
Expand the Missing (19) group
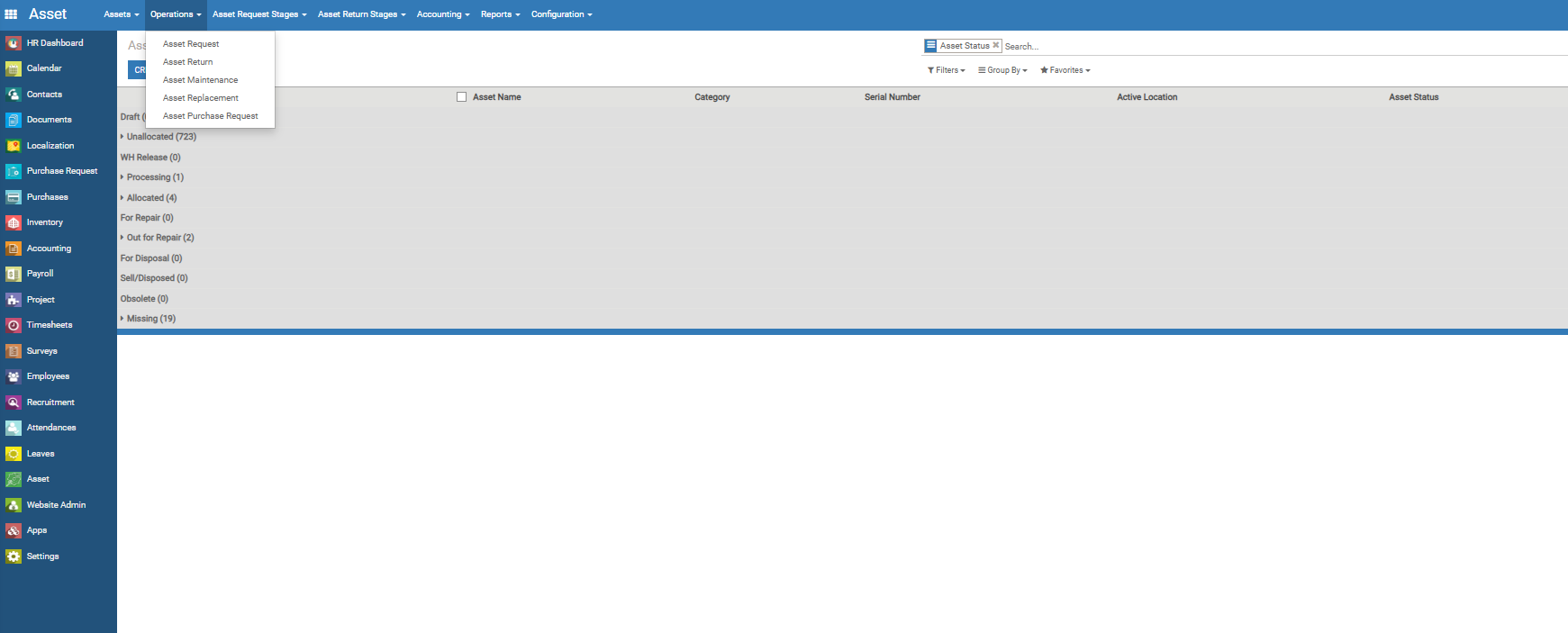pos(150,319)
